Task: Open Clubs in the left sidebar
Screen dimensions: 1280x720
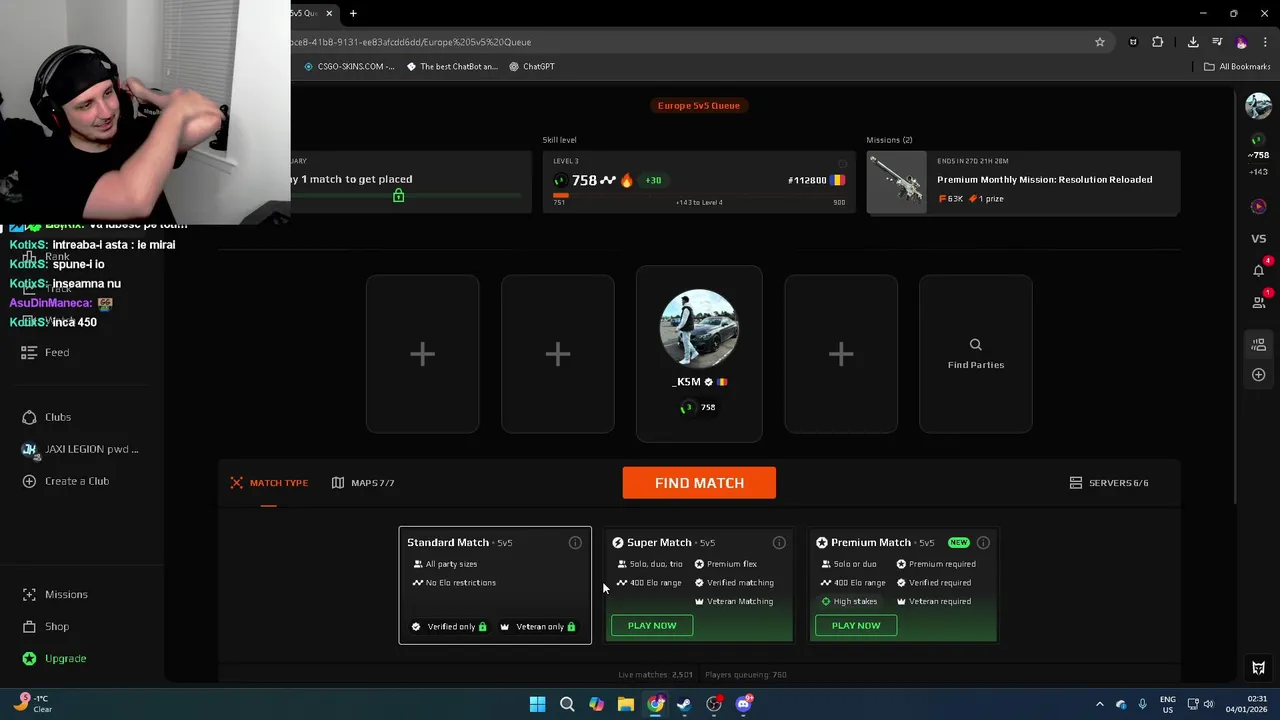Action: click(x=47, y=417)
